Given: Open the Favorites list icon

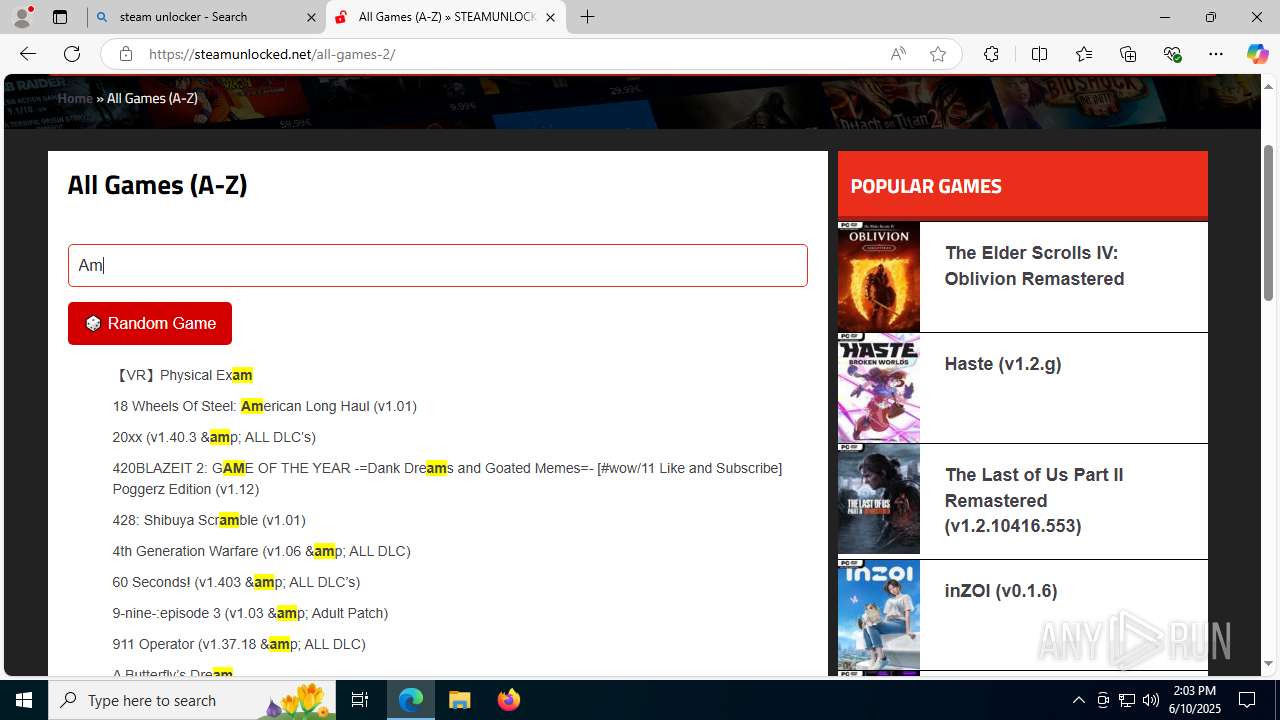Looking at the screenshot, I should click(1084, 54).
